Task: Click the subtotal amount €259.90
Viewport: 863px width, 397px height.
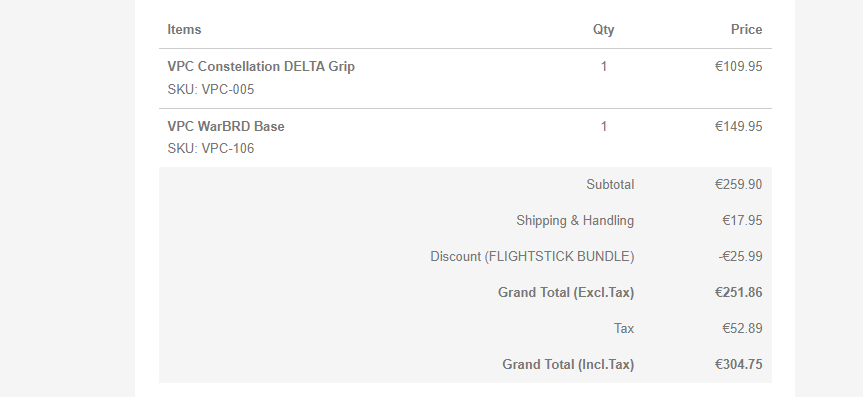Action: (739, 184)
